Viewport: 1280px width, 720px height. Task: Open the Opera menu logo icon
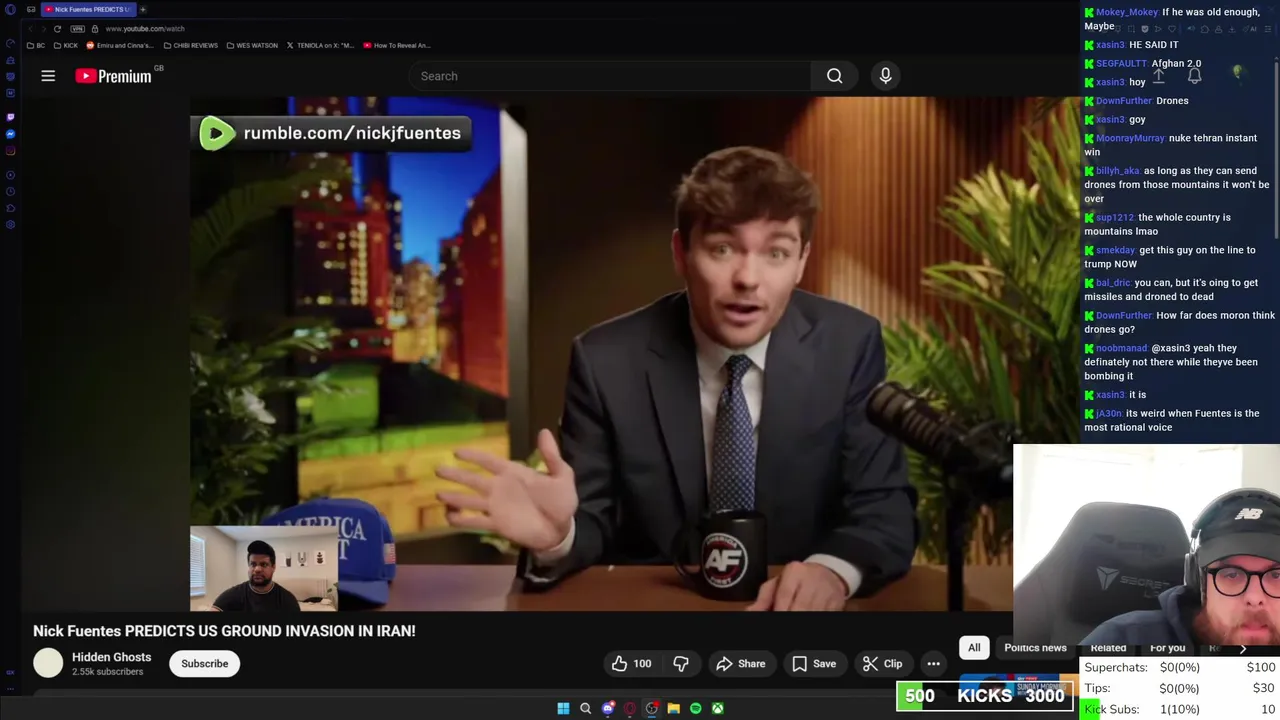click(x=10, y=9)
